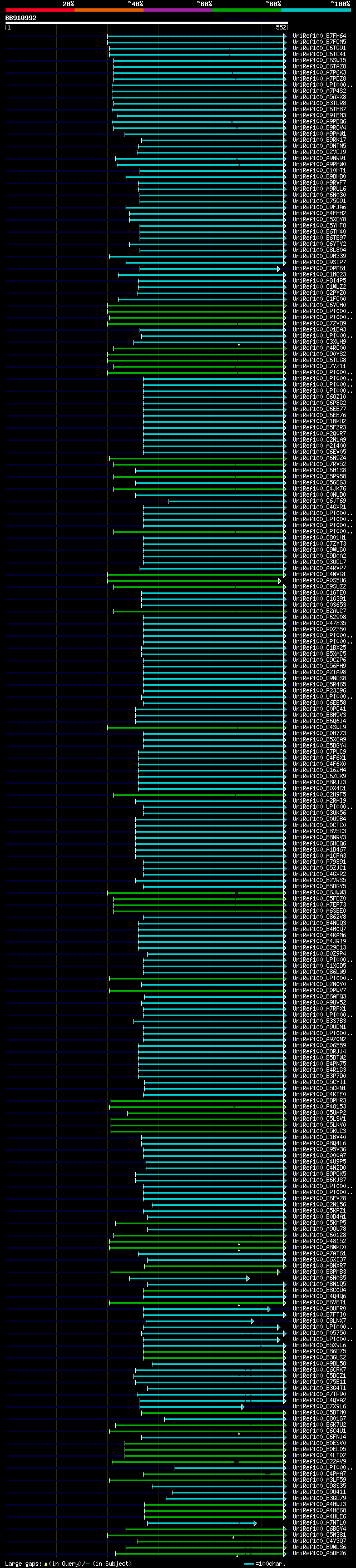Click the cyan ~100% identity legend bar
The height and width of the screenshot is (1568, 356).
[316, 10]
